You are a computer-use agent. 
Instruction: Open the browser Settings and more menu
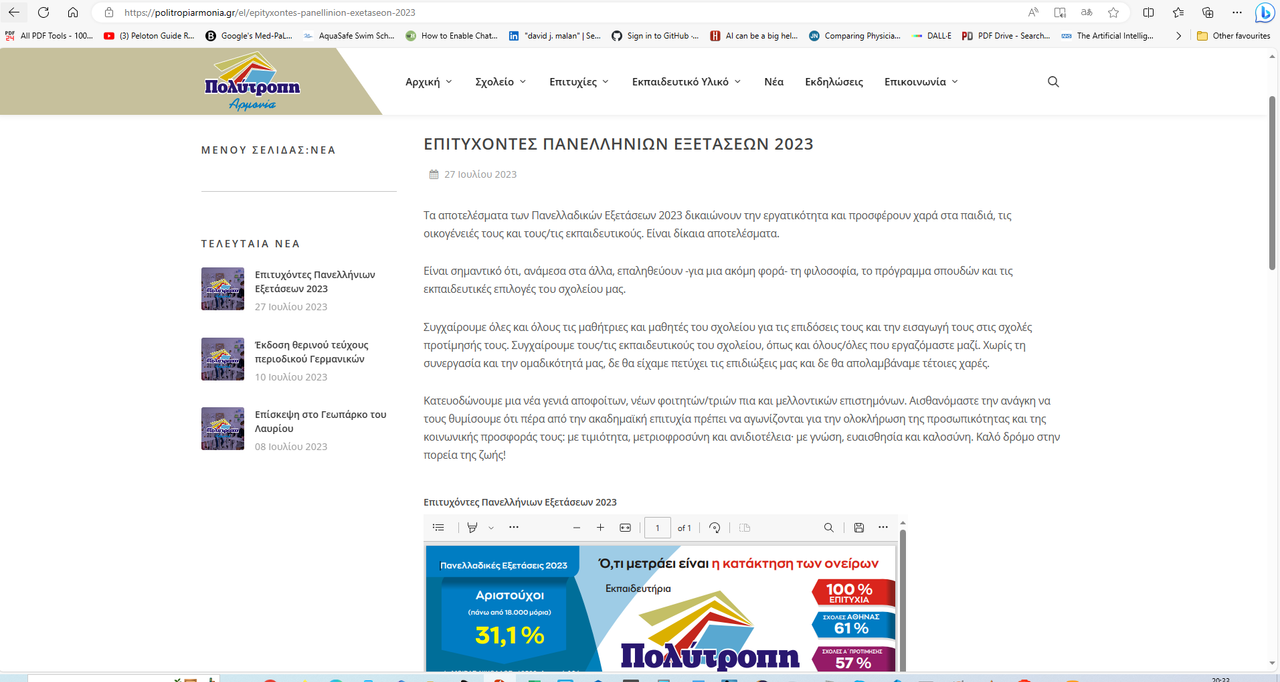pyautogui.click(x=1237, y=12)
